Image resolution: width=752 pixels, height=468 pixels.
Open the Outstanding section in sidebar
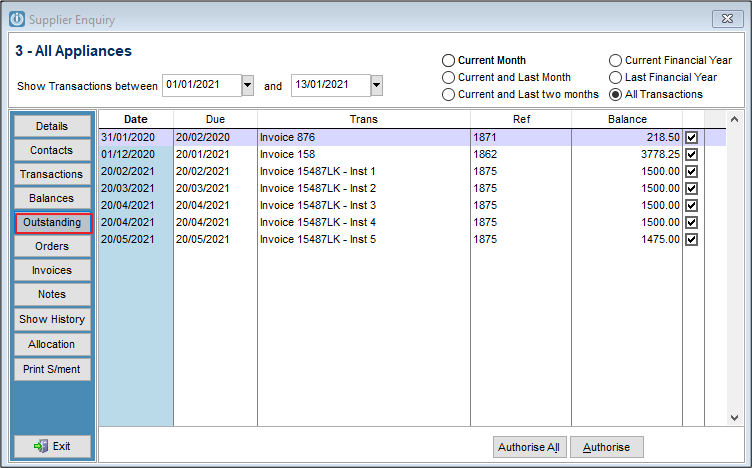click(x=52, y=222)
